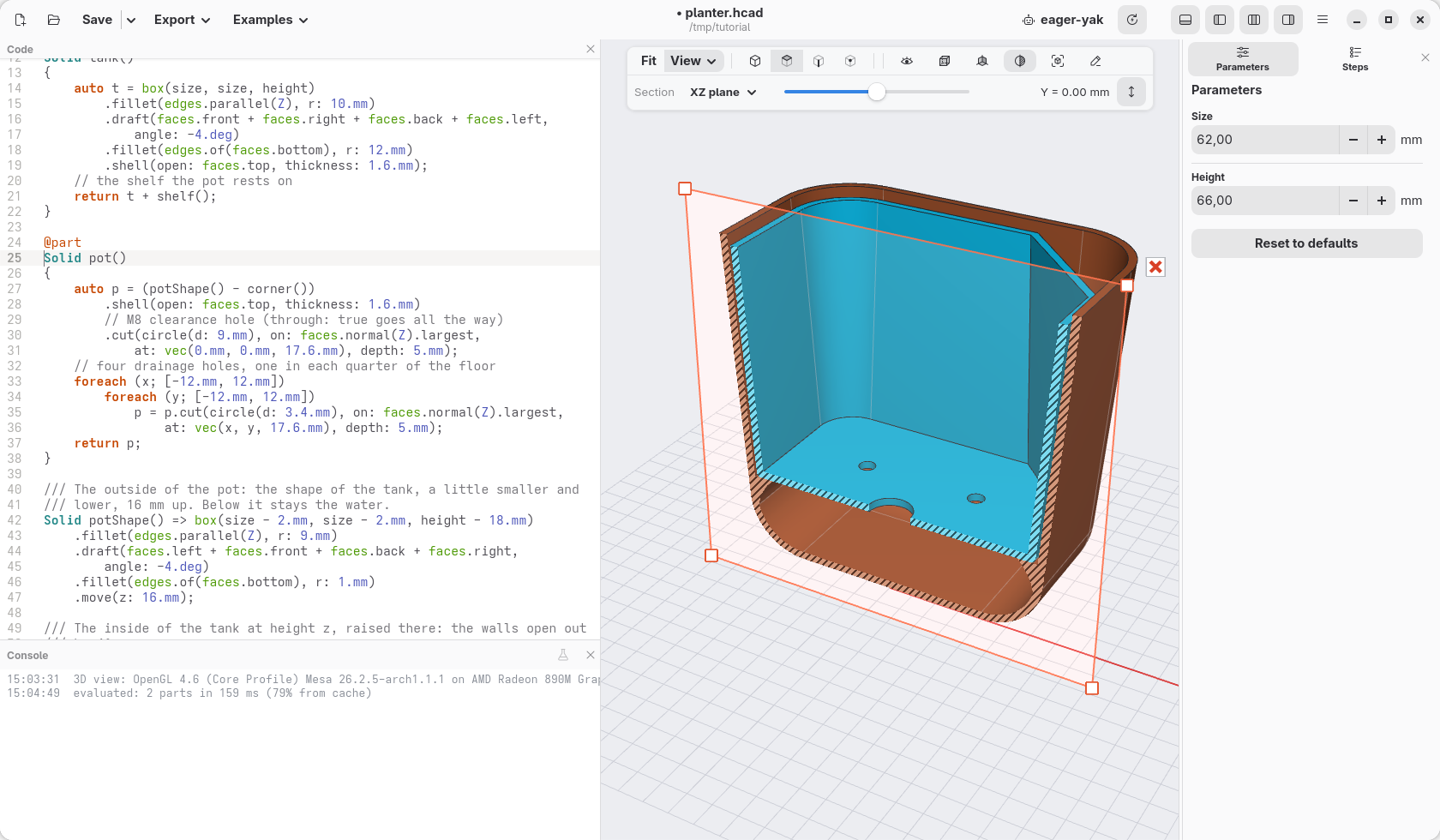Viewport: 1440px width, 840px height.
Task: Click the eager-yak agent label
Action: (1063, 20)
